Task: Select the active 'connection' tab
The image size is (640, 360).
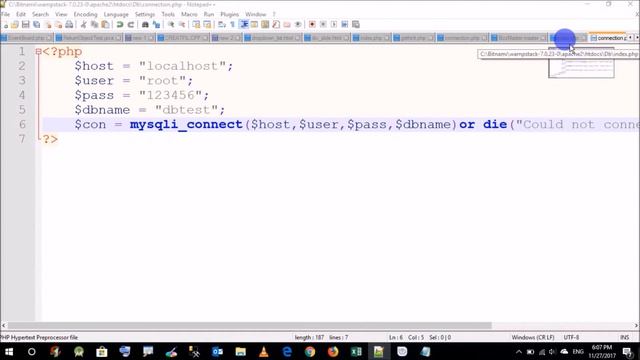Action: point(608,38)
